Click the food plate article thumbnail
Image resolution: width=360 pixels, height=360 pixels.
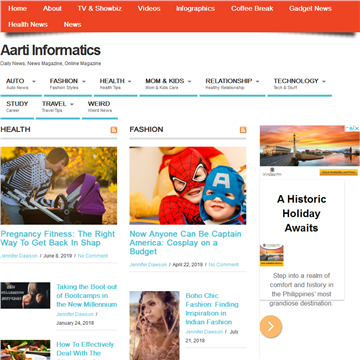tap(25, 350)
